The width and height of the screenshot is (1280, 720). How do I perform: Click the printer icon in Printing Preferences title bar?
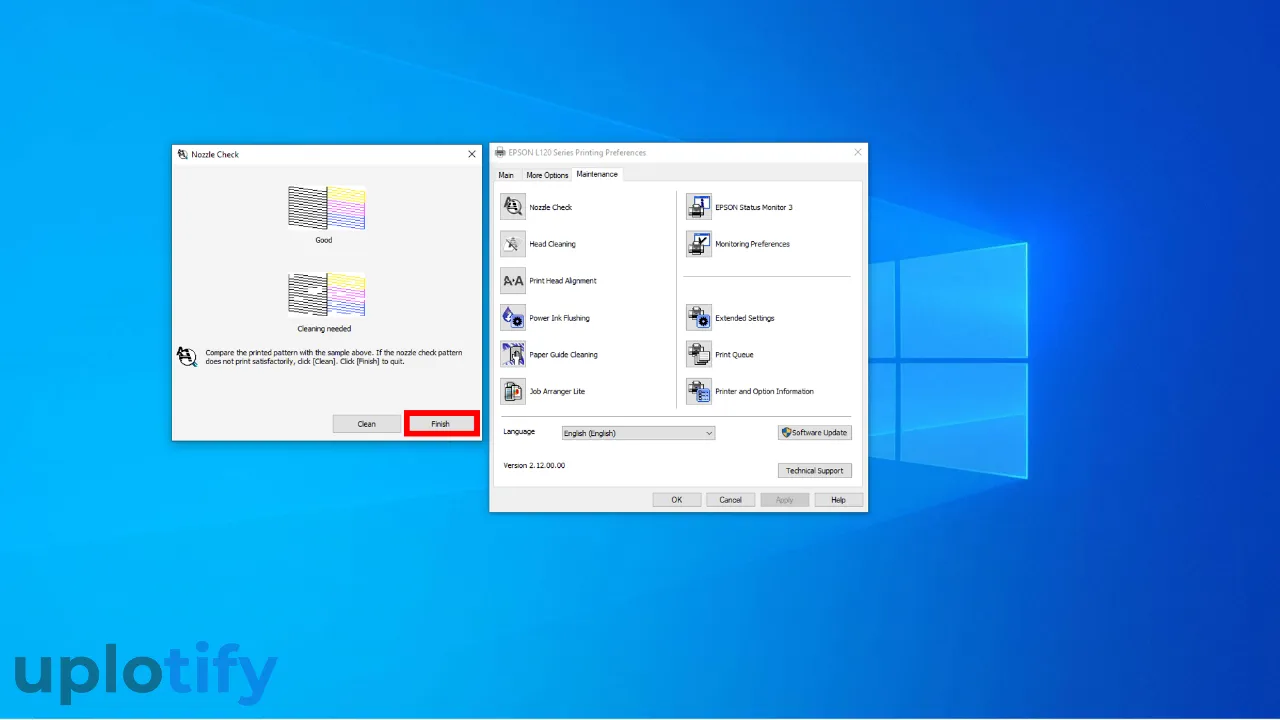(500, 153)
